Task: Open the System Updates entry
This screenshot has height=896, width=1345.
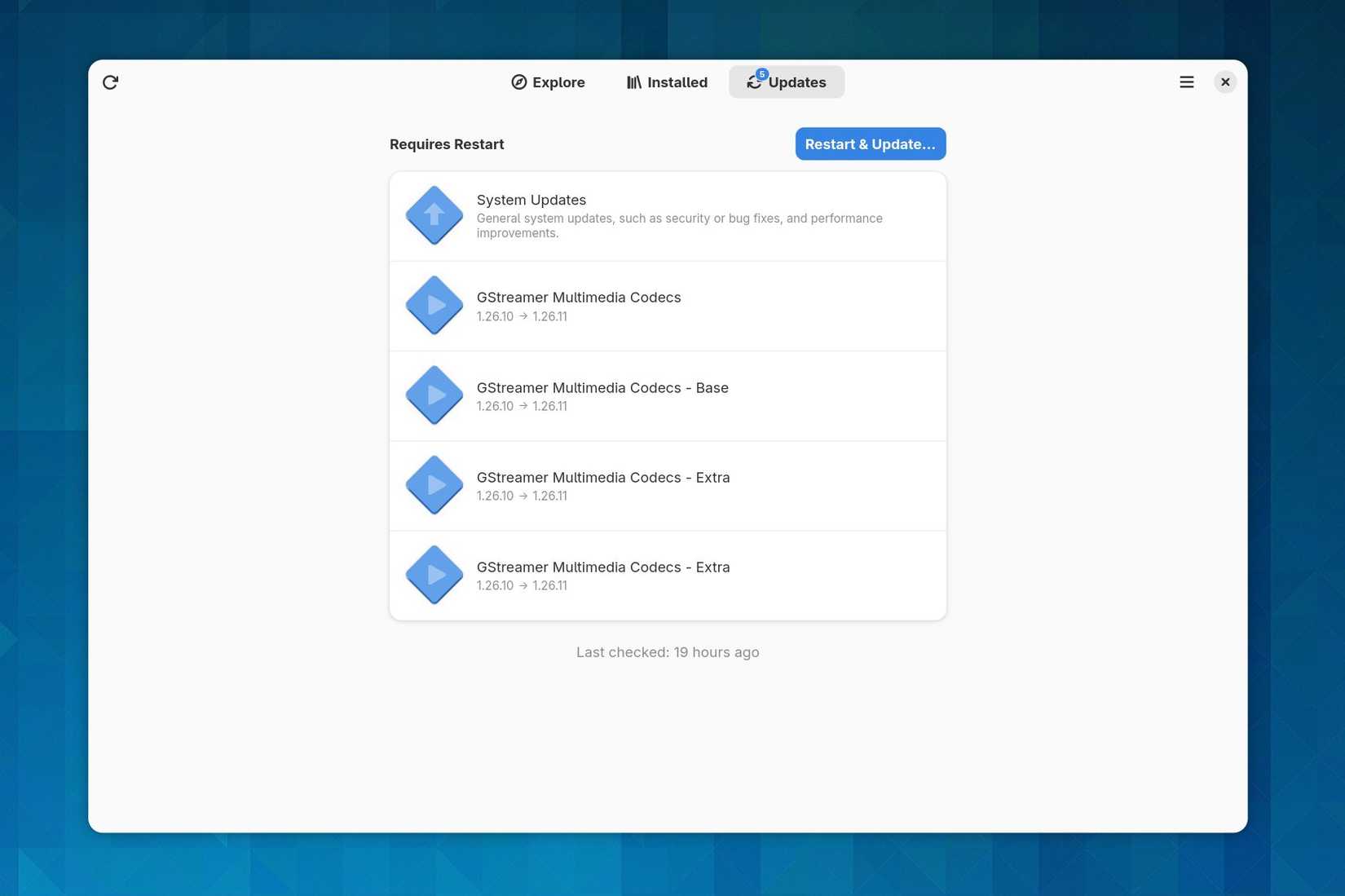Action: [x=668, y=216]
